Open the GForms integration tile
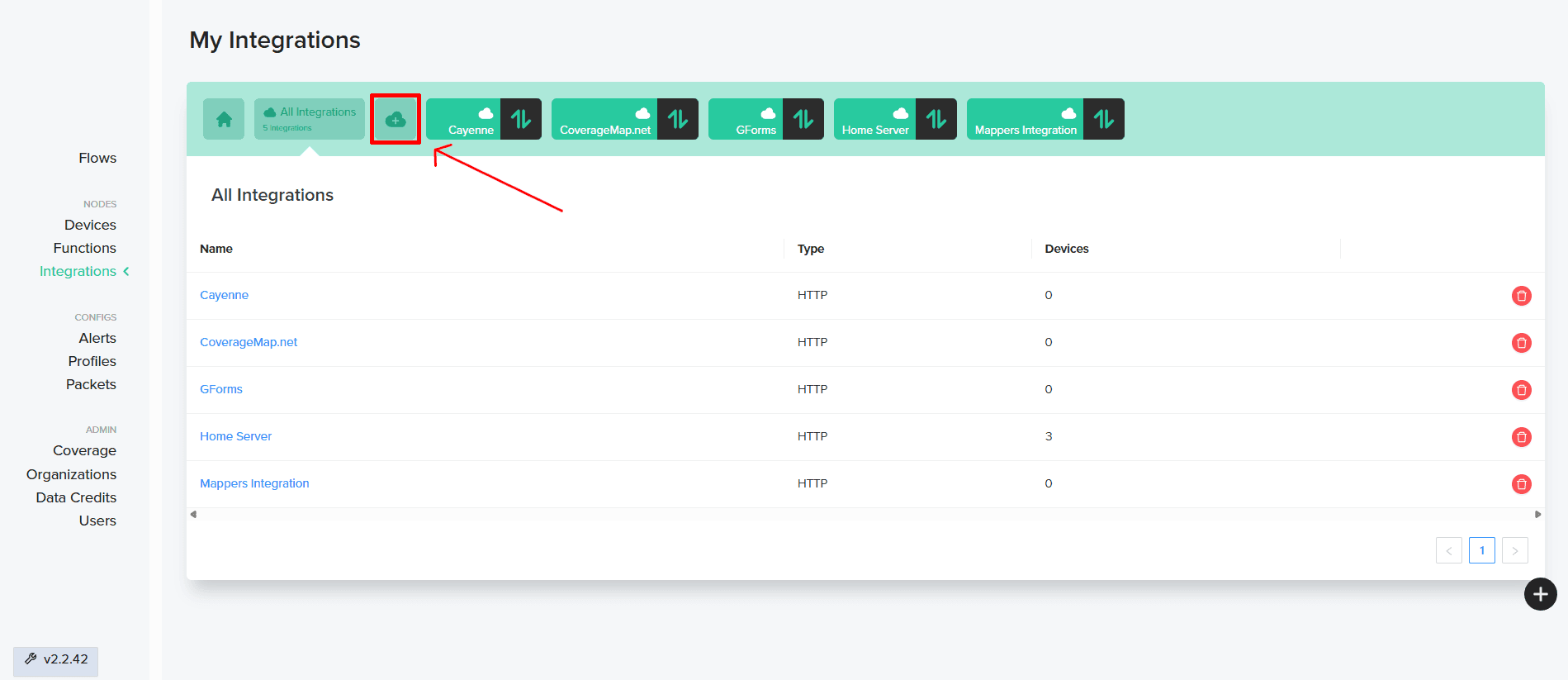This screenshot has width=1568, height=680. (x=746, y=119)
